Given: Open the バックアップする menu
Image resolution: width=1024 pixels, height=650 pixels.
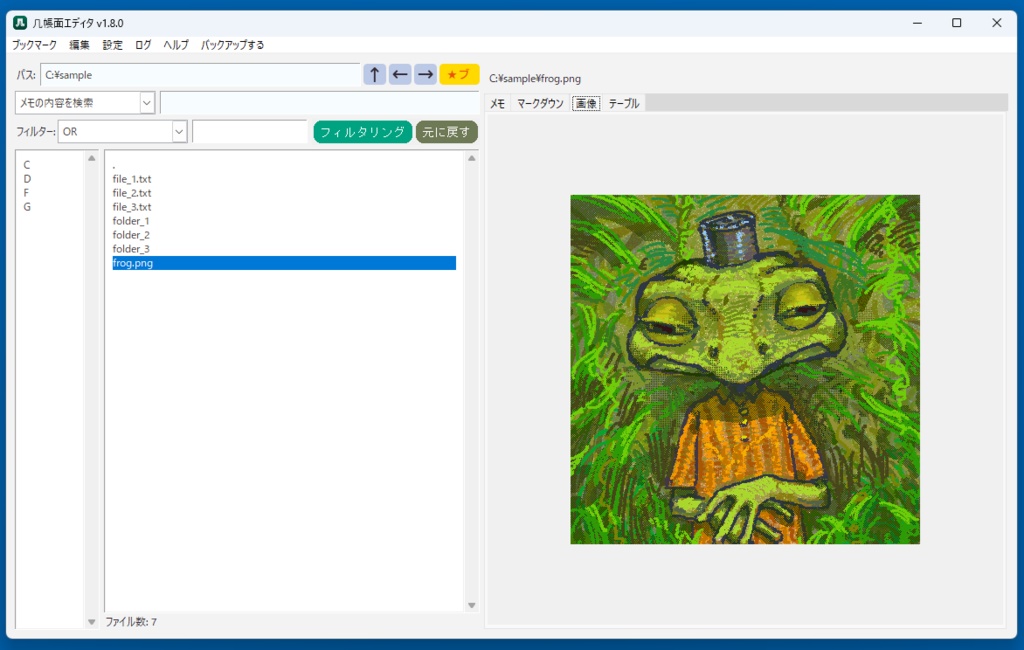Looking at the screenshot, I should coord(232,45).
